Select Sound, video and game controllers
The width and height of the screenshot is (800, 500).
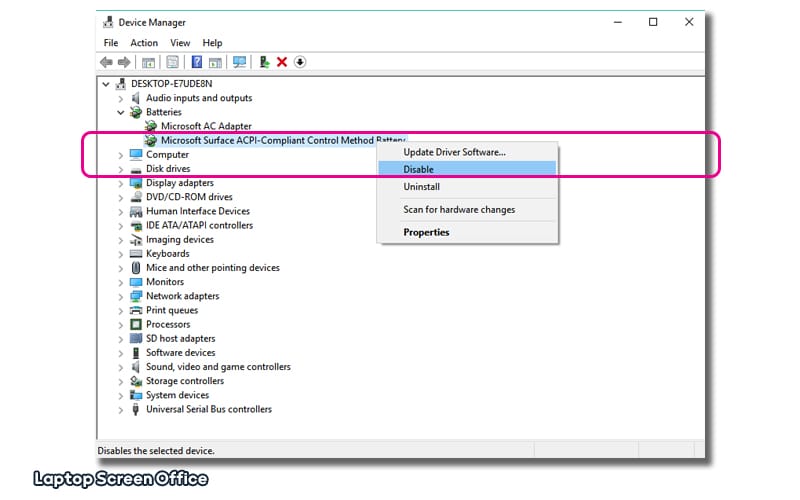click(218, 367)
